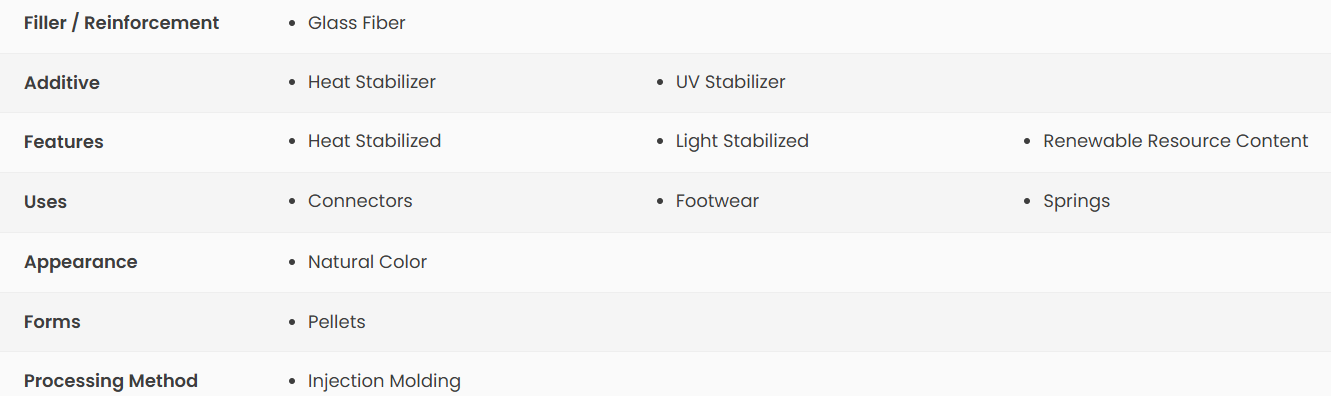The image size is (1331, 396).
Task: Click the Glass Fiber filler entry
Action: coord(357,23)
